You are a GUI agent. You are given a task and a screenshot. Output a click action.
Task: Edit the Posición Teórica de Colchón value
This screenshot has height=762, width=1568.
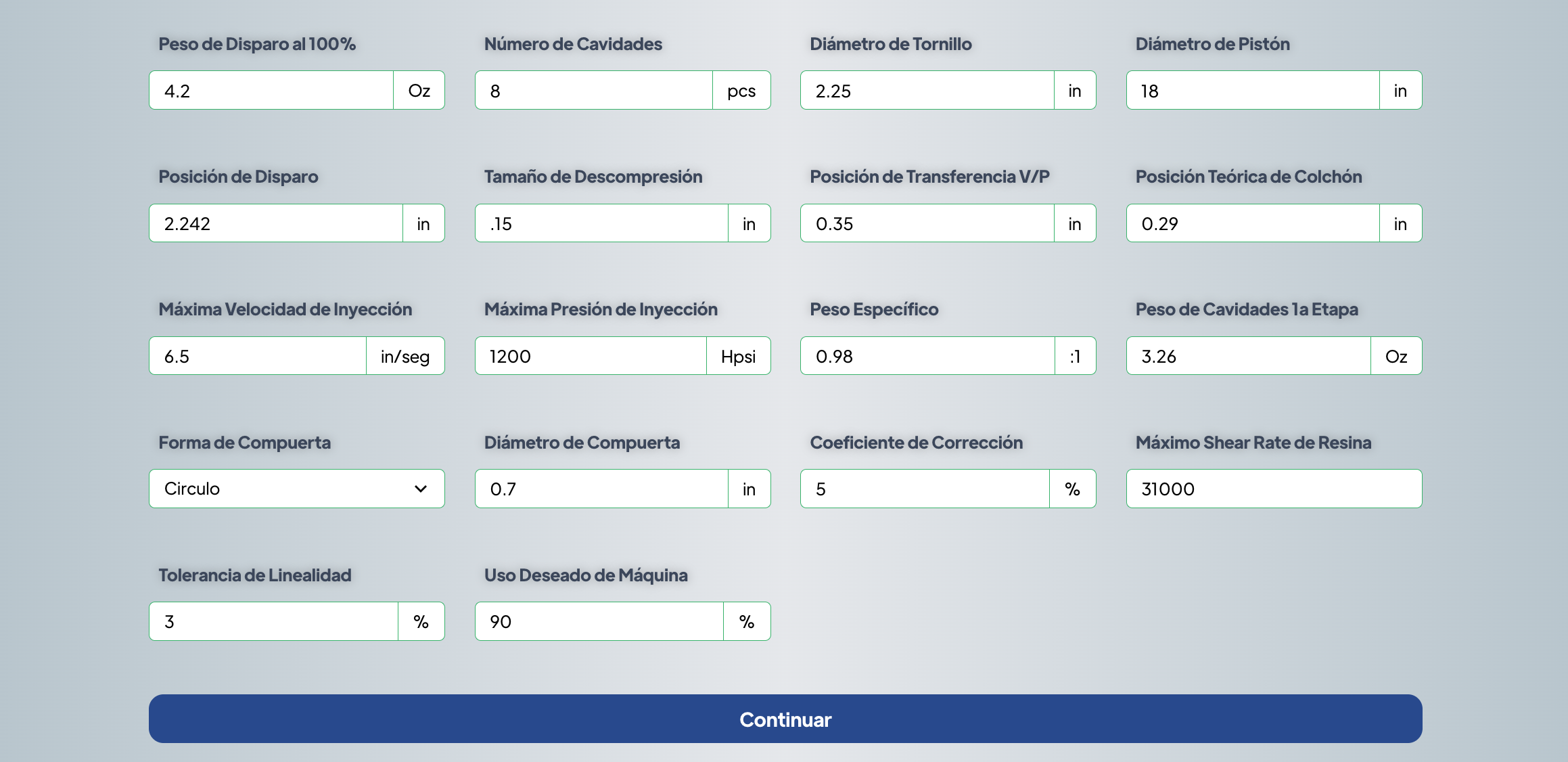pyautogui.click(x=1252, y=223)
